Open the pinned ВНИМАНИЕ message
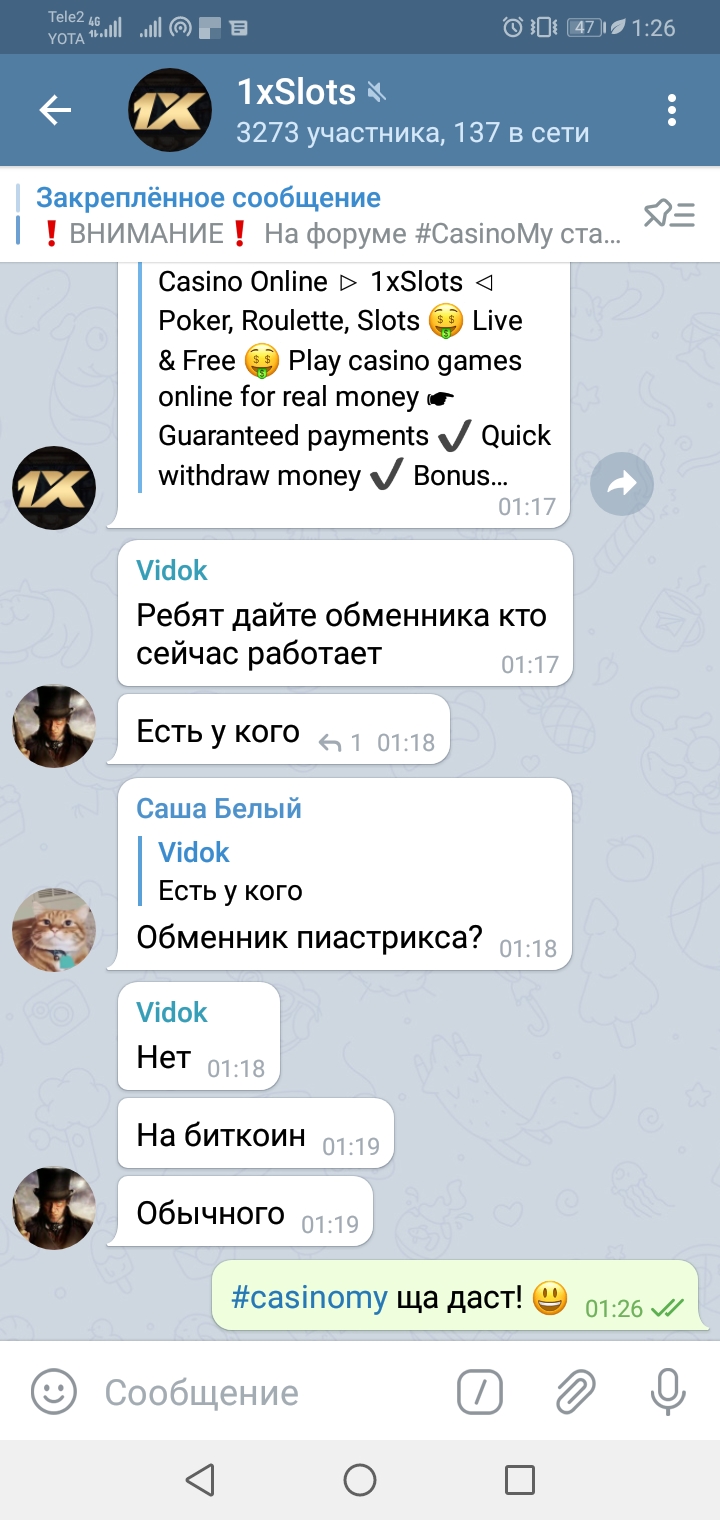This screenshot has width=720, height=1520. pos(328,216)
